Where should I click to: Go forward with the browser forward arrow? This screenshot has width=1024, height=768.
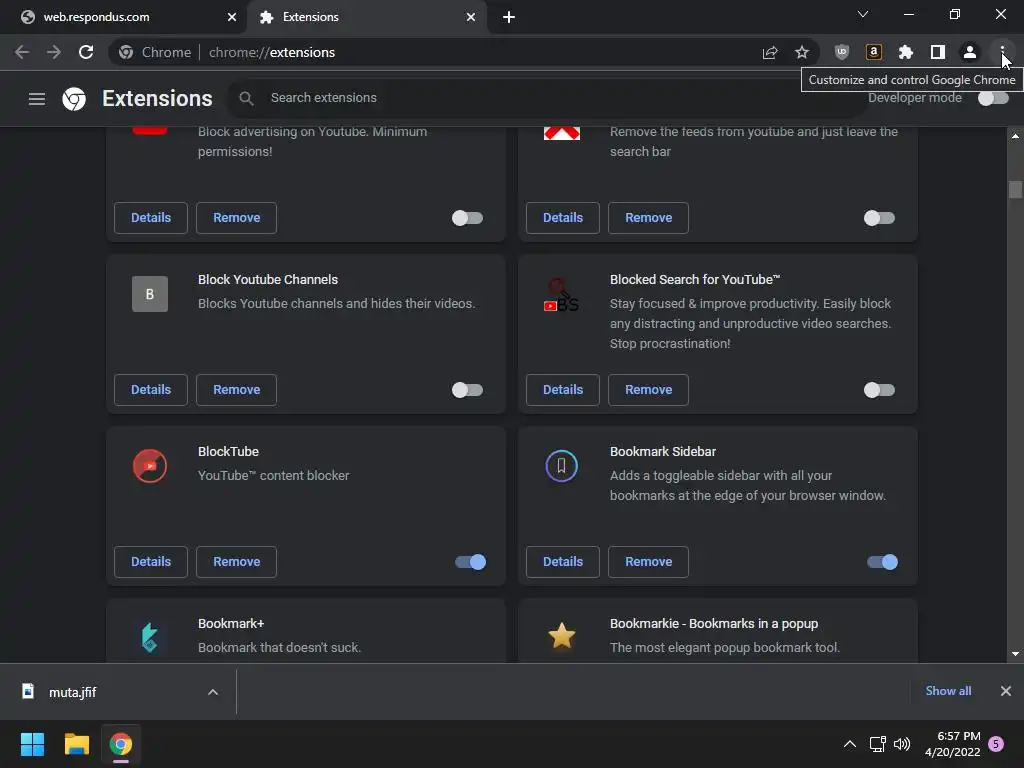pos(54,52)
